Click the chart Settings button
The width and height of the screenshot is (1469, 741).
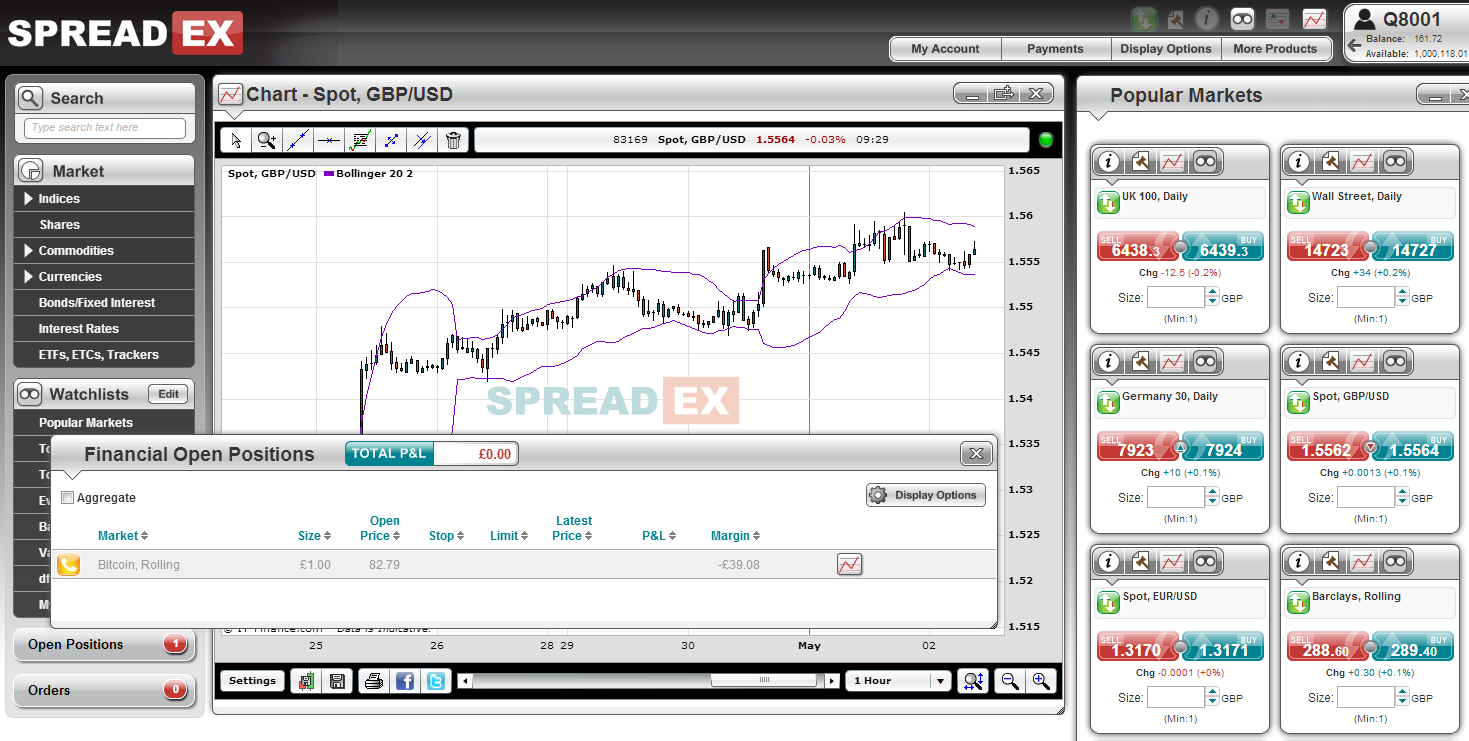[252, 681]
